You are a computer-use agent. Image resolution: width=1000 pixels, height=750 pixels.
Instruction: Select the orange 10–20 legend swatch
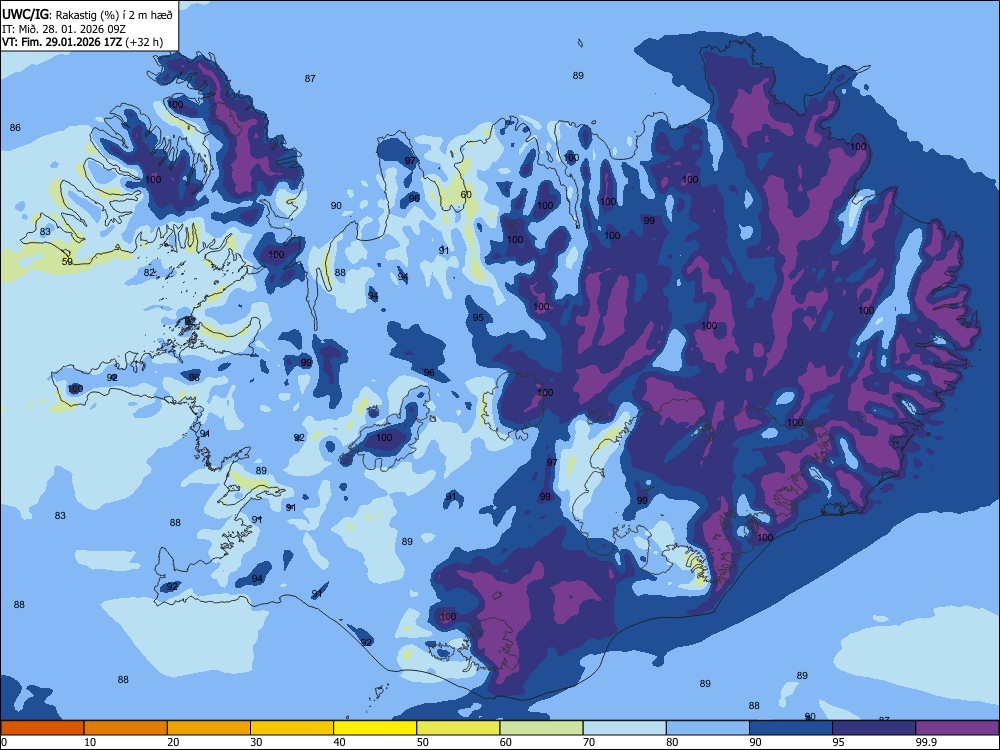[x=126, y=728]
